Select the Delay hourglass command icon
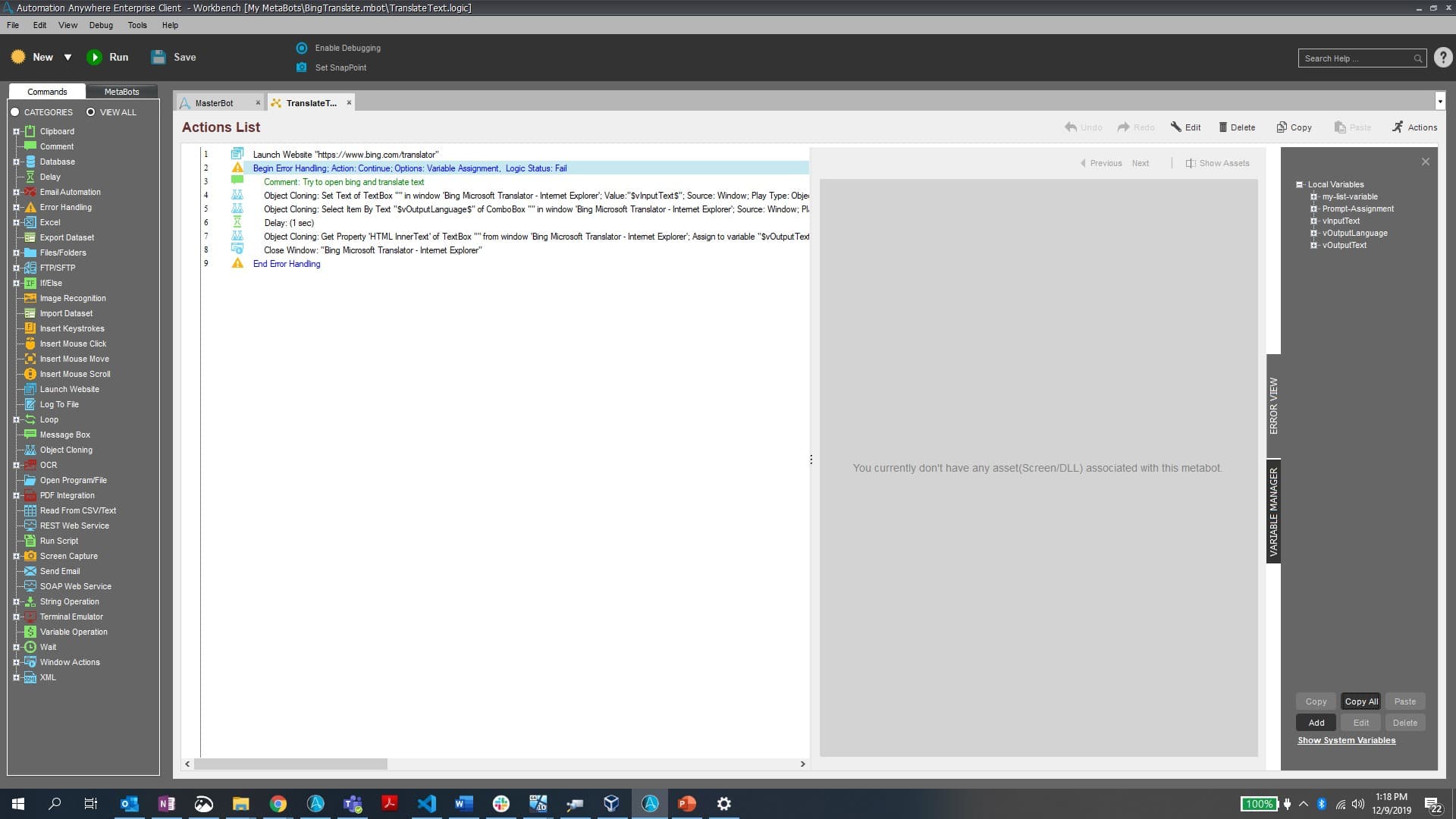Image resolution: width=1456 pixels, height=819 pixels. pyautogui.click(x=30, y=177)
